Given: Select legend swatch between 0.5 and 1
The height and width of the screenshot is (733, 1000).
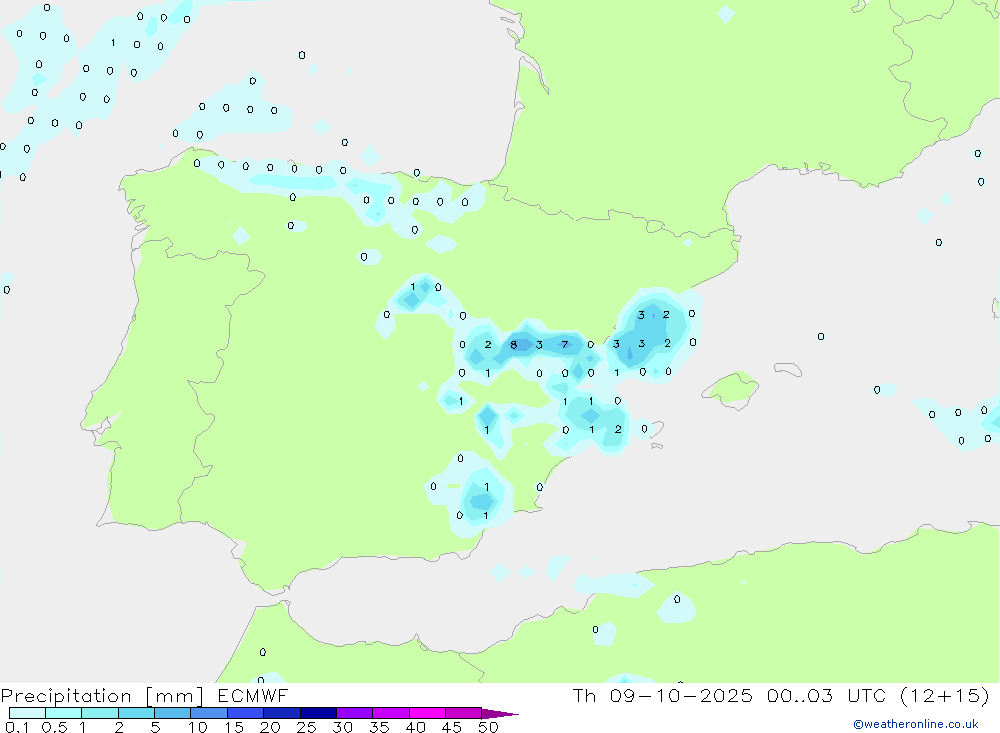Looking at the screenshot, I should pos(63,713).
